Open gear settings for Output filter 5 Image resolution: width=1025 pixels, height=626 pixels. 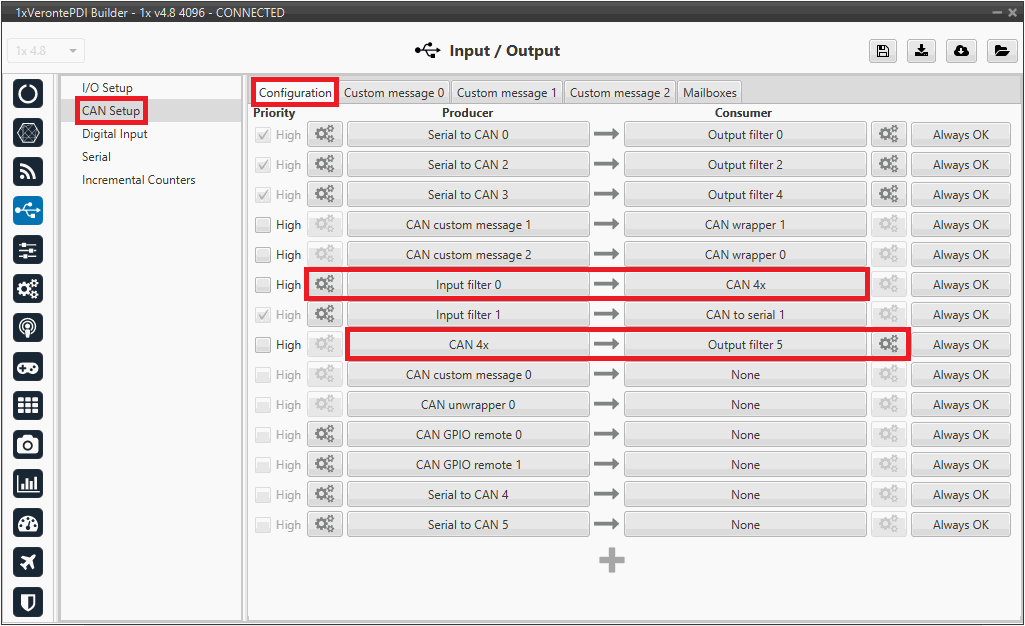pyautogui.click(x=888, y=345)
